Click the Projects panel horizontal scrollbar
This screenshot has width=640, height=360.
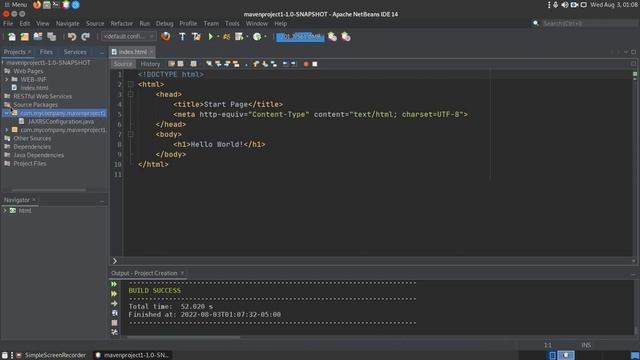pyautogui.click(x=49, y=190)
